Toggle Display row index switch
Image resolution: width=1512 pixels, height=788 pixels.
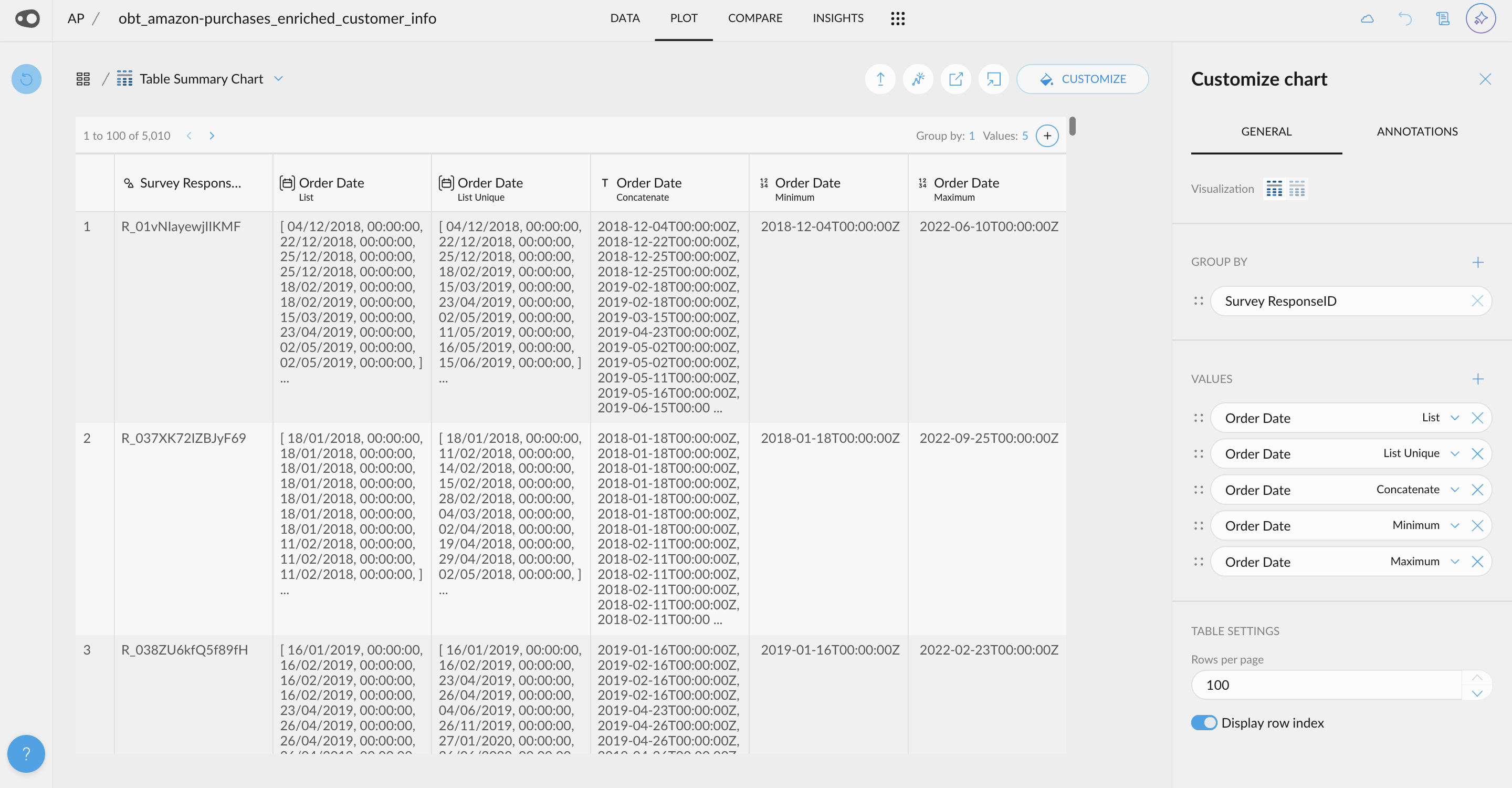[x=1204, y=723]
